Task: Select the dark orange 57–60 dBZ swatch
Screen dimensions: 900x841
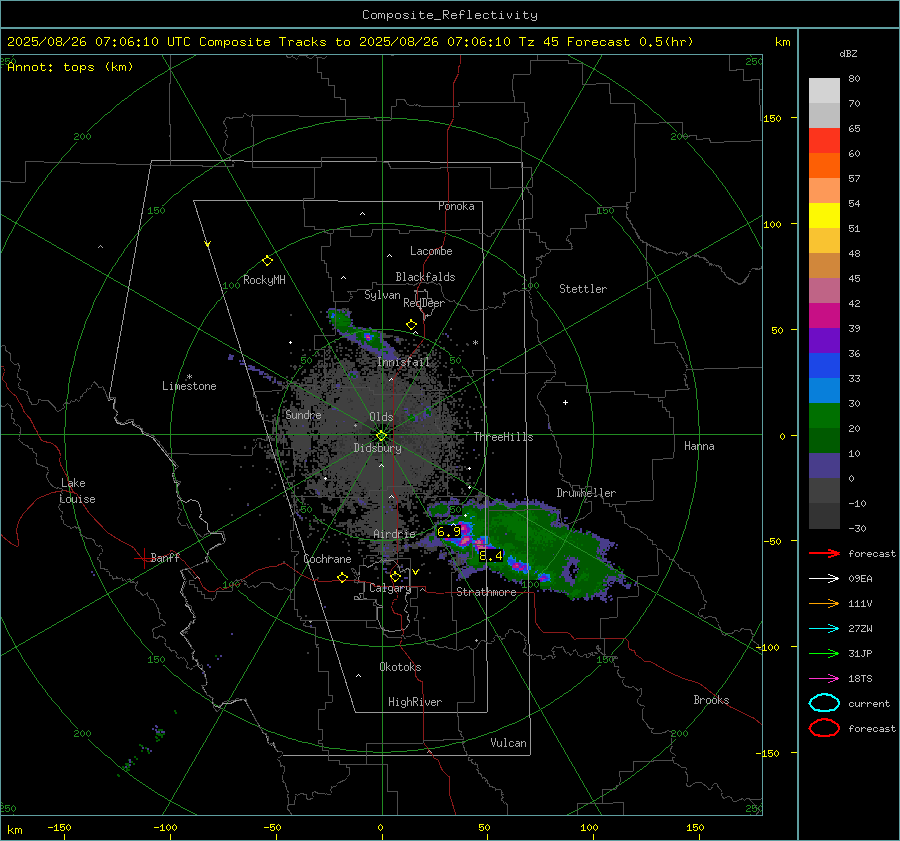Action: [824, 166]
